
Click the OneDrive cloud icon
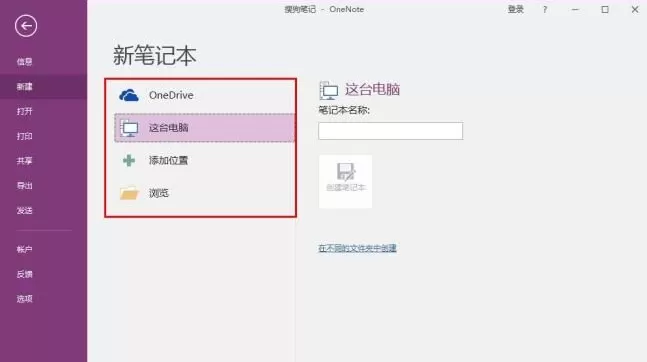tap(129, 95)
